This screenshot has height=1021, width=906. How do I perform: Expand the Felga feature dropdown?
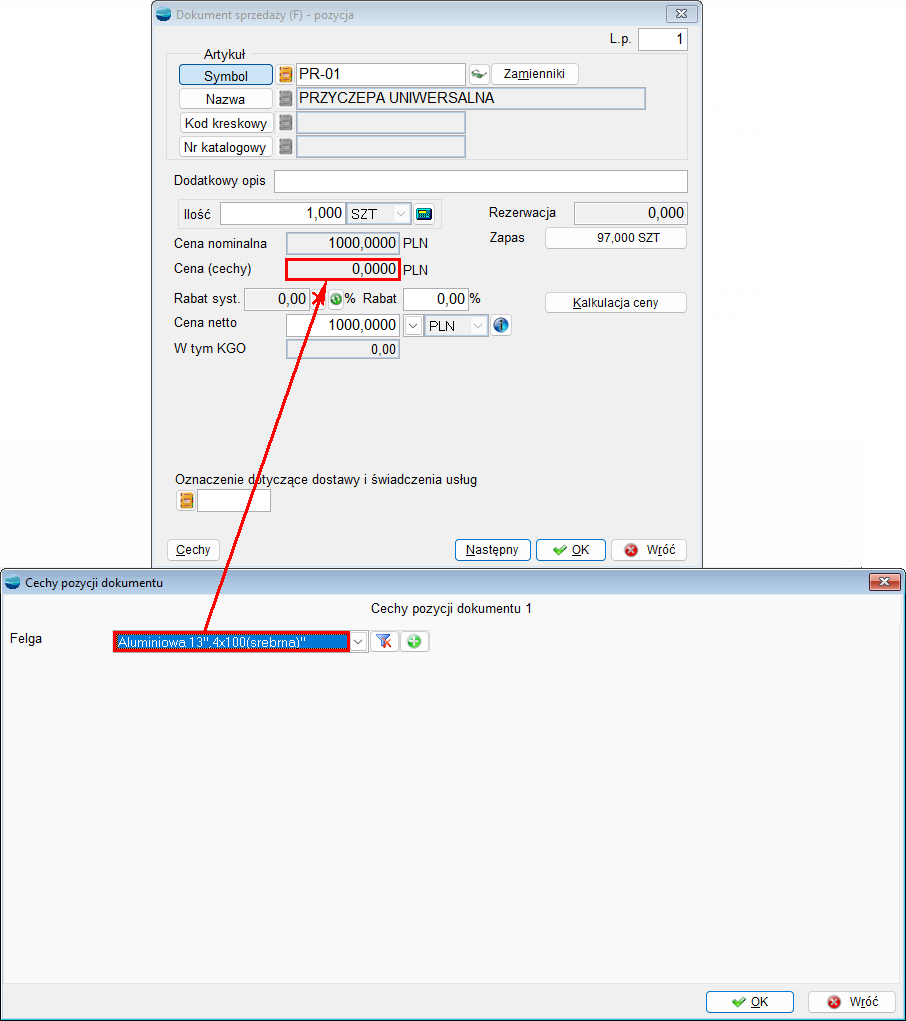(x=359, y=642)
